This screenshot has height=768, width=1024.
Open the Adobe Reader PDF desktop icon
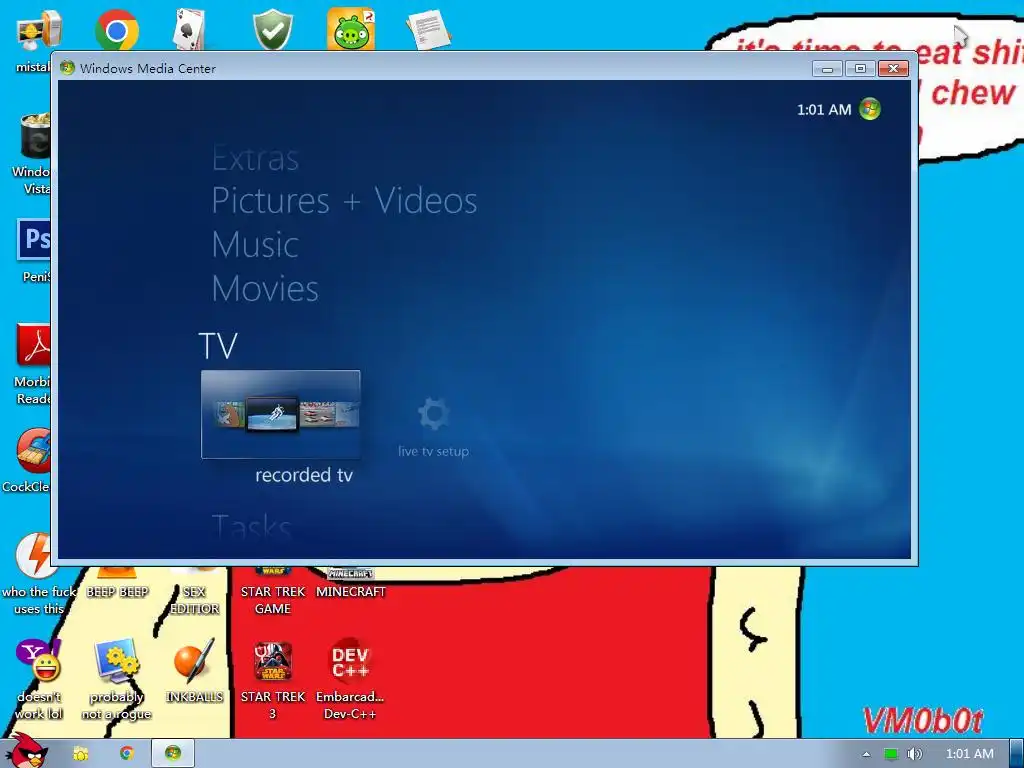click(x=34, y=344)
